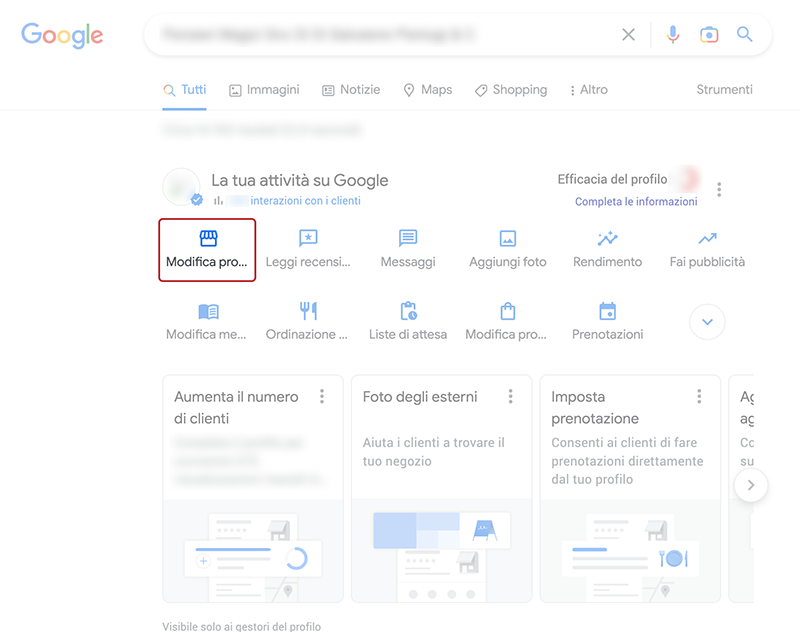The height and width of the screenshot is (632, 800).
Task: Open the Notizie tab
Action: [351, 90]
